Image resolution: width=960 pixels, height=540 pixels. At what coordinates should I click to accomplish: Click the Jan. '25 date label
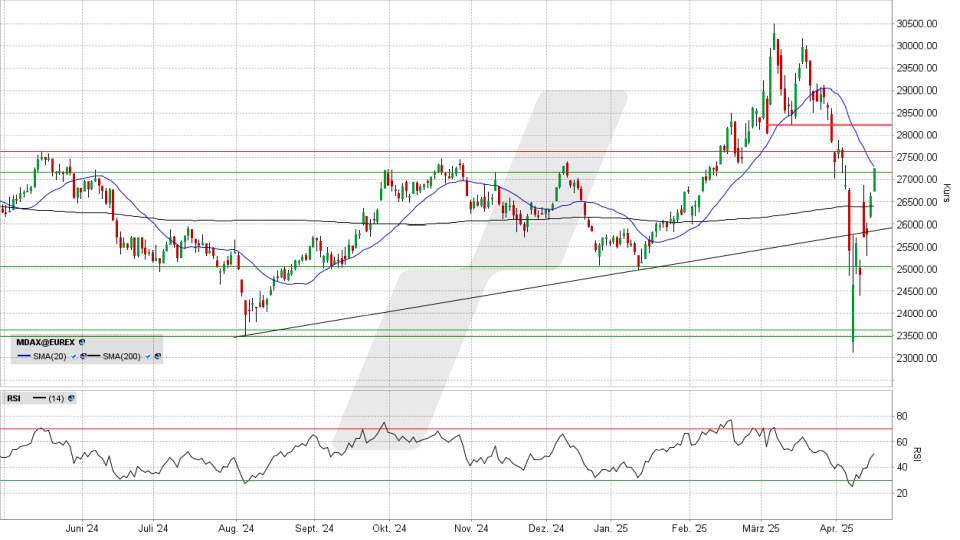click(611, 528)
